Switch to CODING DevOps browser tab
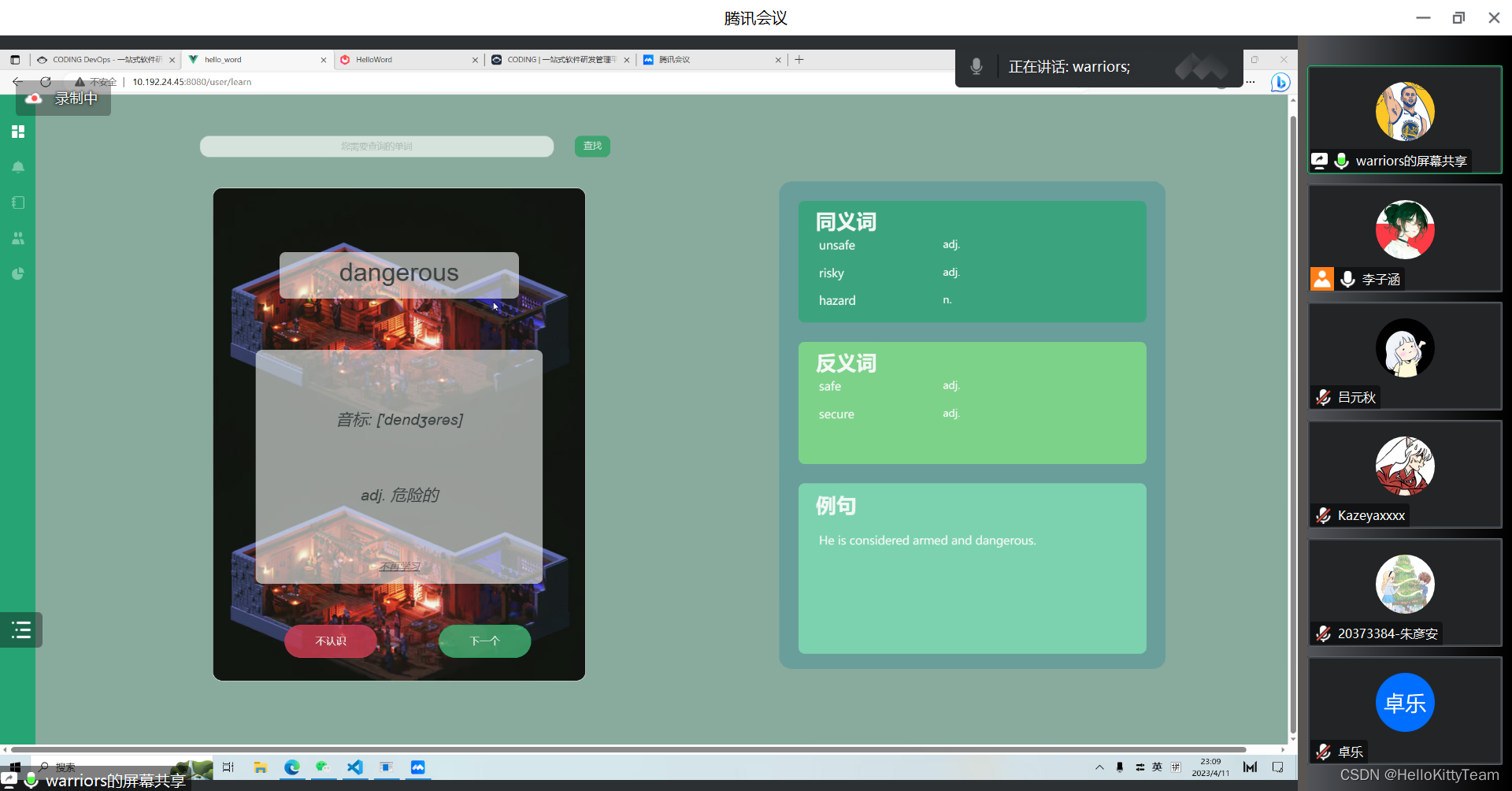 106,60
